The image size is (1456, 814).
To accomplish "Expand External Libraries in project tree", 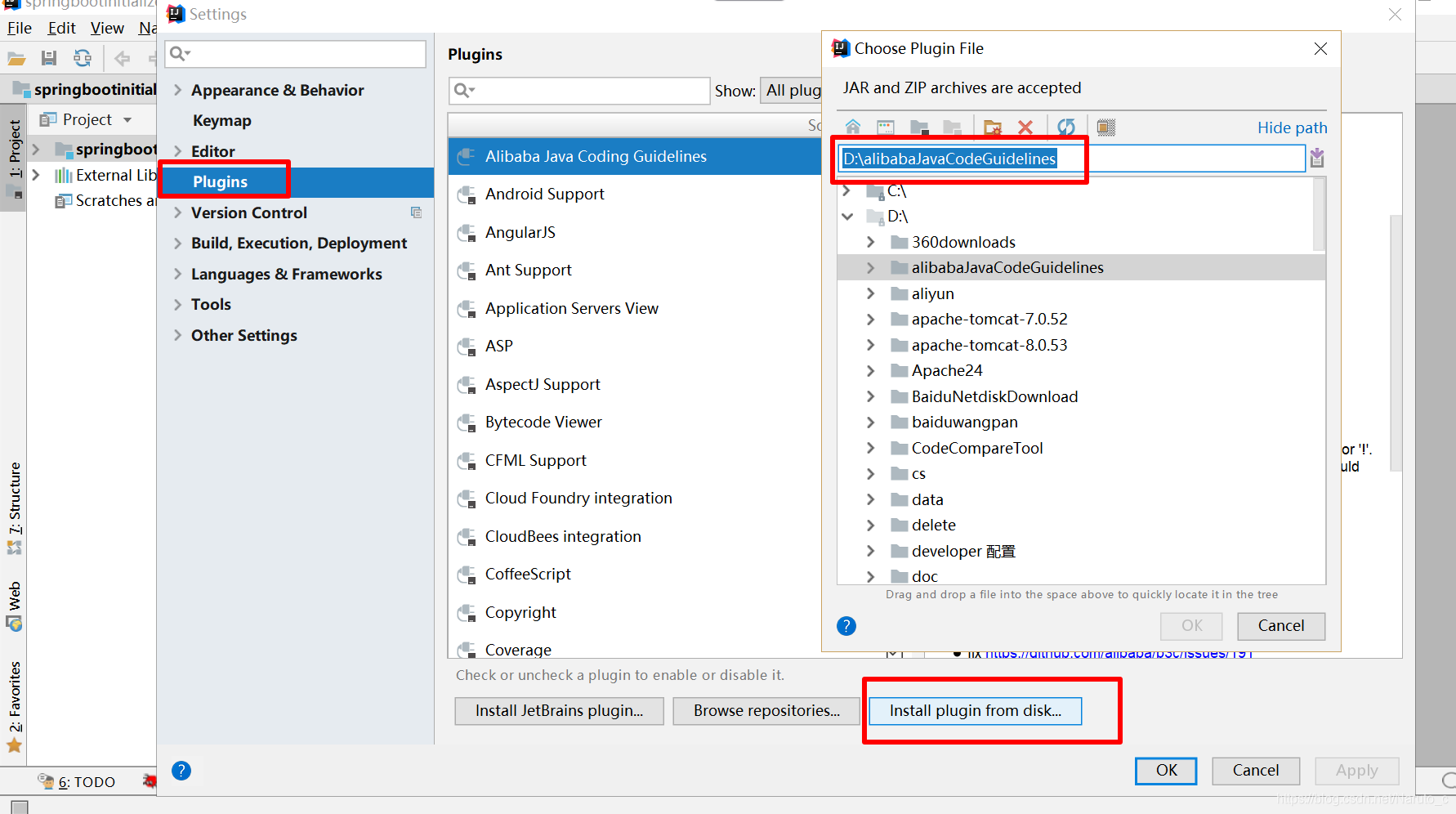I will pos(36,175).
